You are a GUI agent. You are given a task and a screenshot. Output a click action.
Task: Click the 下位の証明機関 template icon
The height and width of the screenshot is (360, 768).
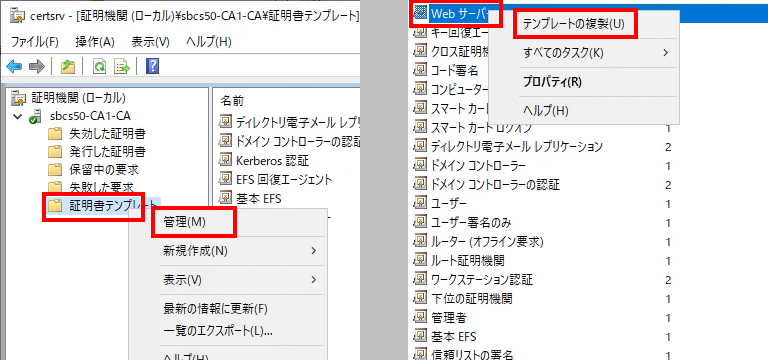click(420, 298)
